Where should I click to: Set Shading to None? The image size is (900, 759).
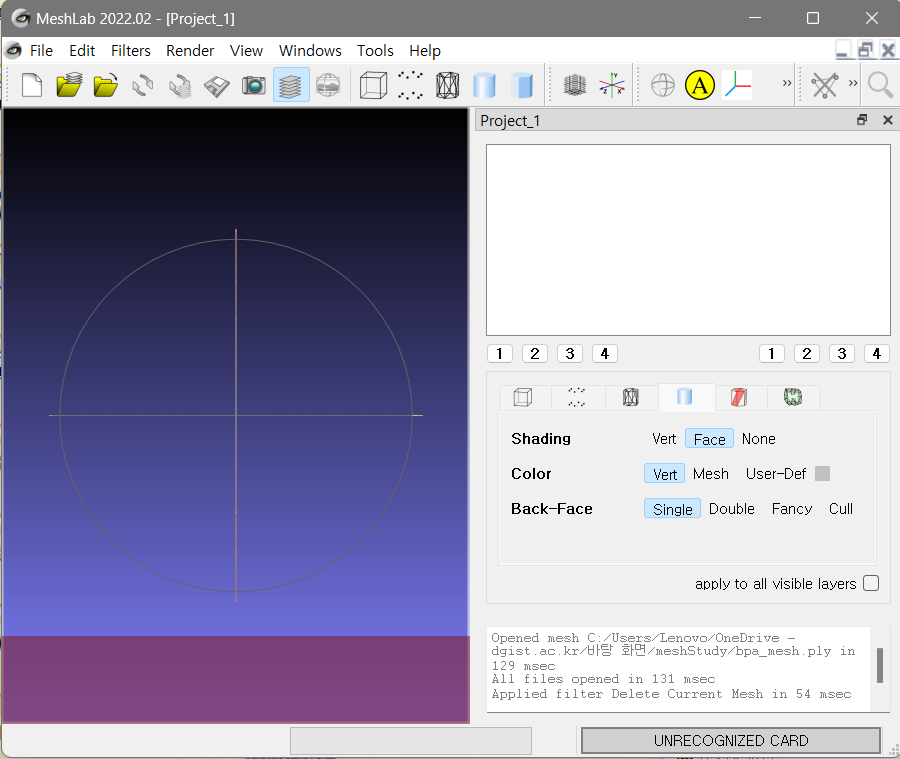[x=758, y=439]
